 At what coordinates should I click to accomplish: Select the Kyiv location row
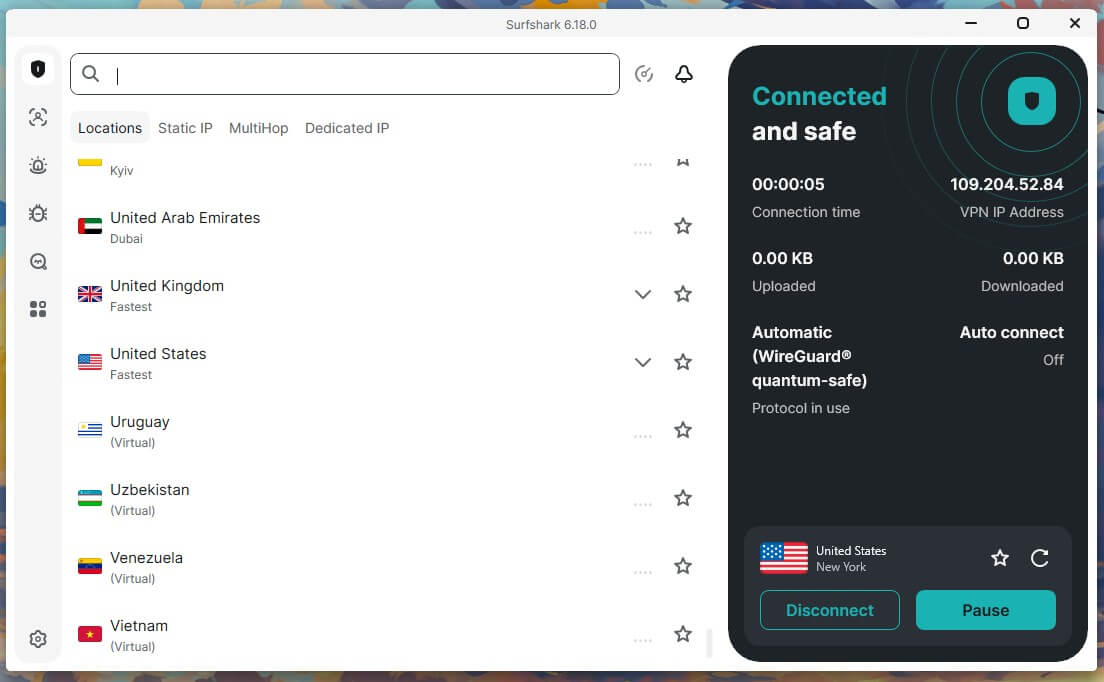pos(384,169)
